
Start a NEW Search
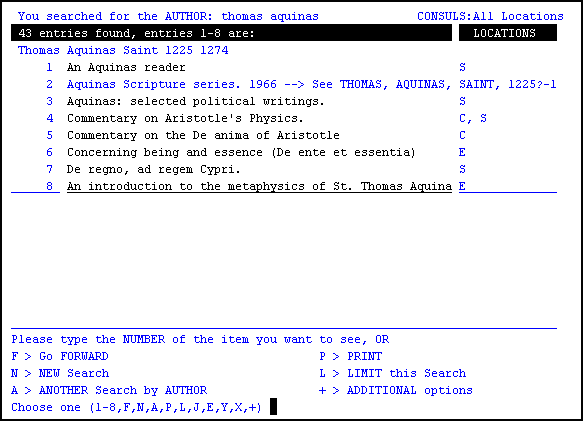(60, 373)
